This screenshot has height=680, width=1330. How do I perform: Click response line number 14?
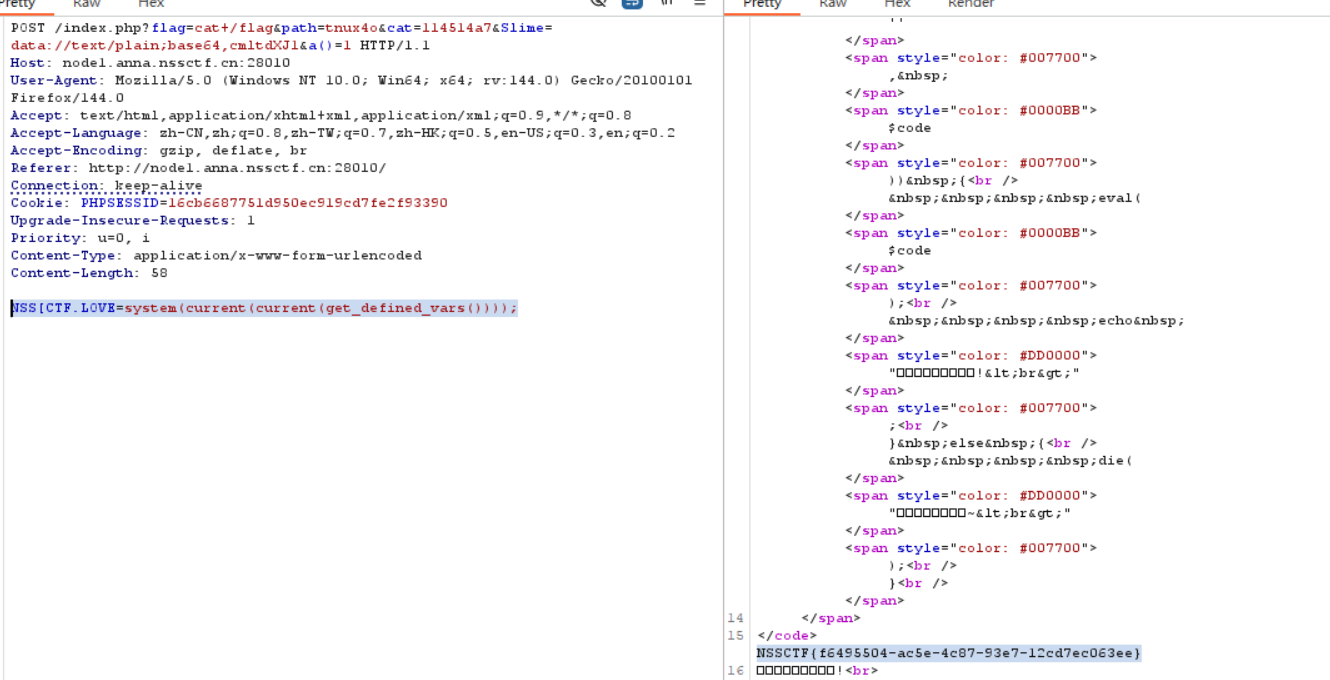point(736,618)
